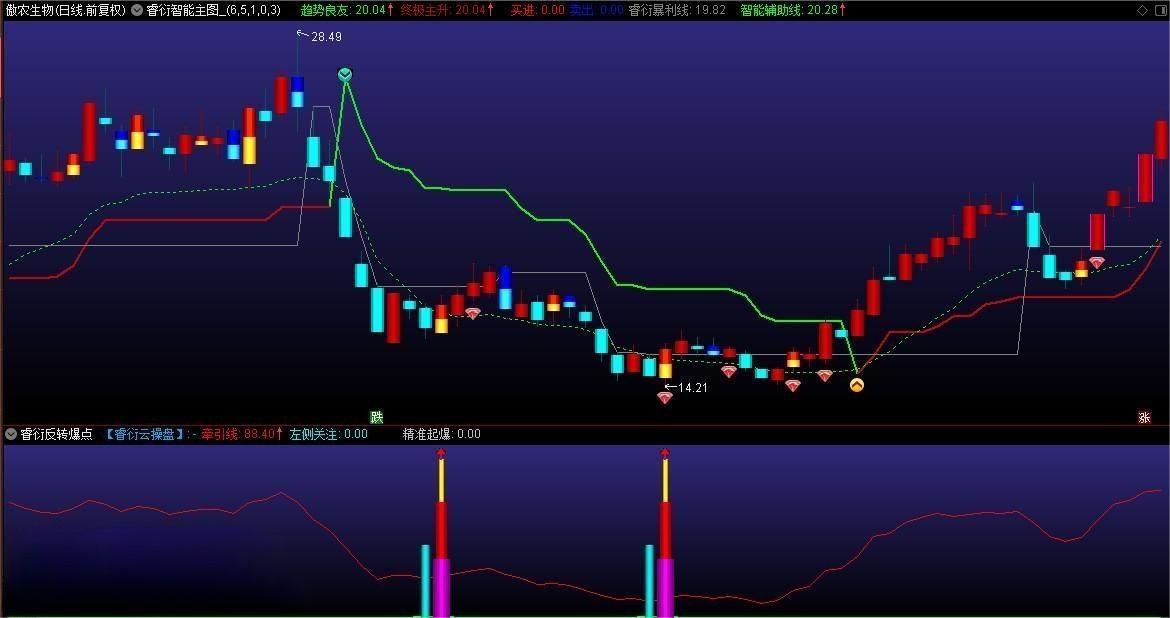This screenshot has width=1170, height=618.
Task: Click the 精准起爆: 0.00 readout
Action: (442, 434)
